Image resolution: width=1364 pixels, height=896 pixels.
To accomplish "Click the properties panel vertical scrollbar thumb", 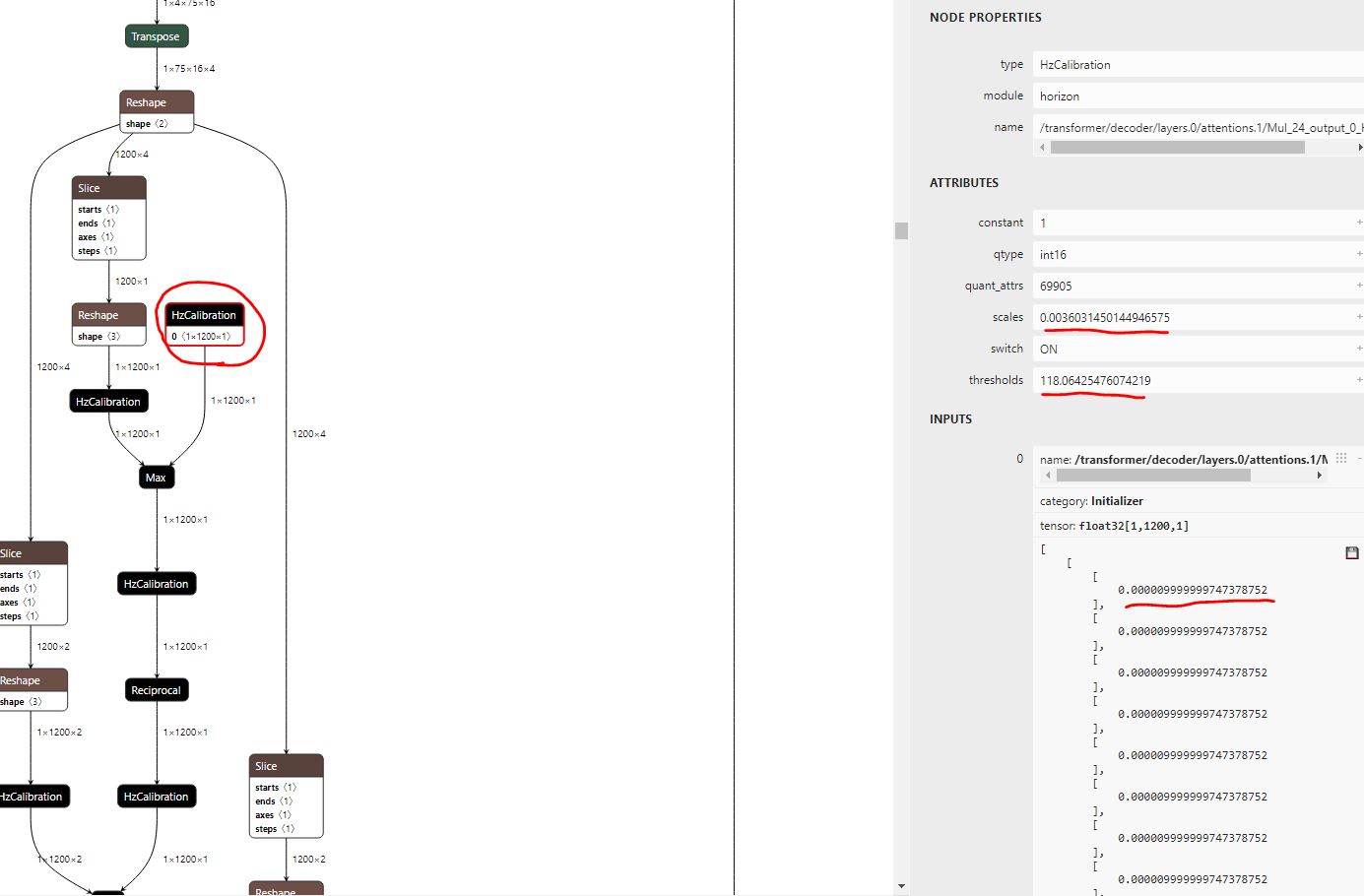I will [x=901, y=230].
